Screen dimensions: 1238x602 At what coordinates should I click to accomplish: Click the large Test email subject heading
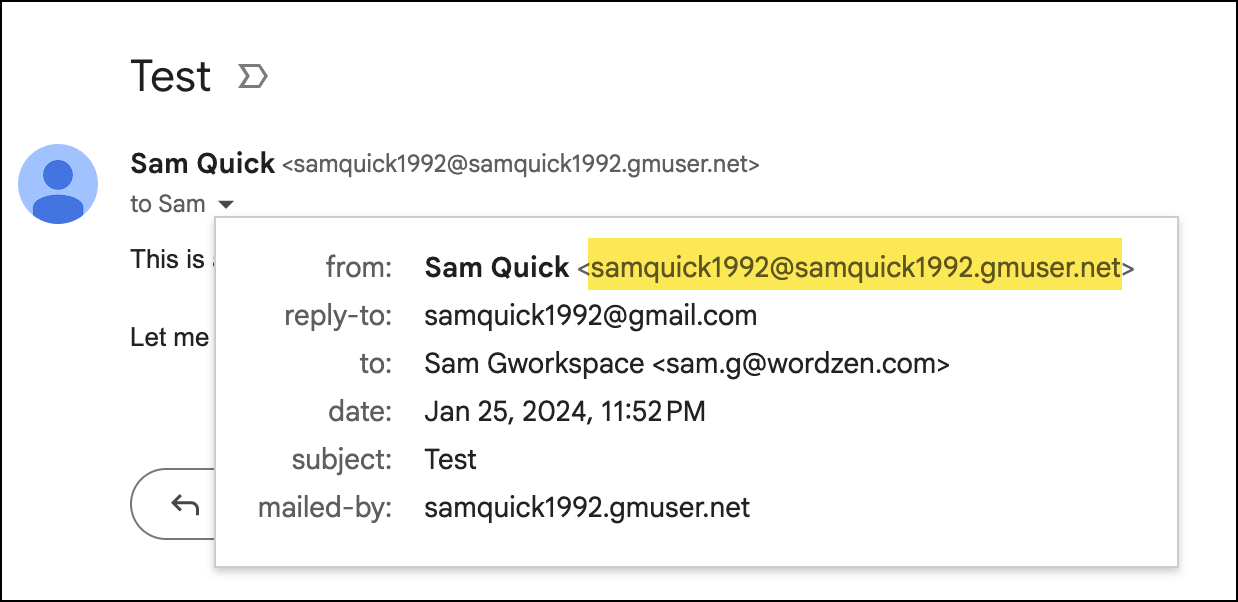(x=171, y=77)
